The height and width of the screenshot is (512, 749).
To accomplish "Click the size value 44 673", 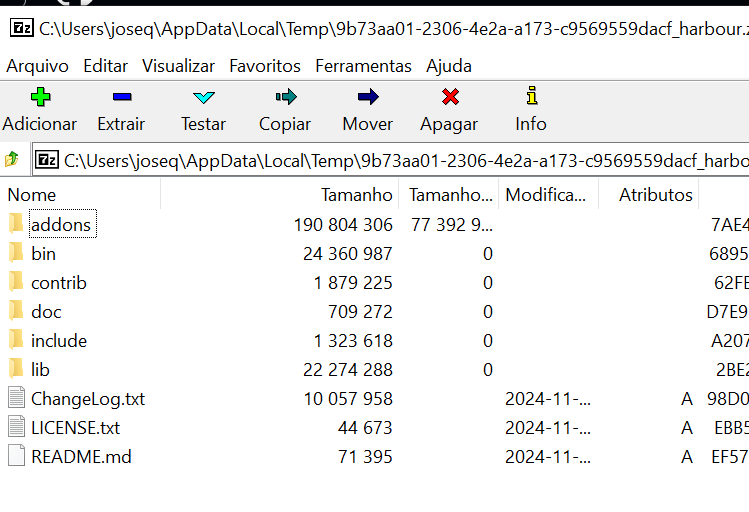I will coord(365,428).
